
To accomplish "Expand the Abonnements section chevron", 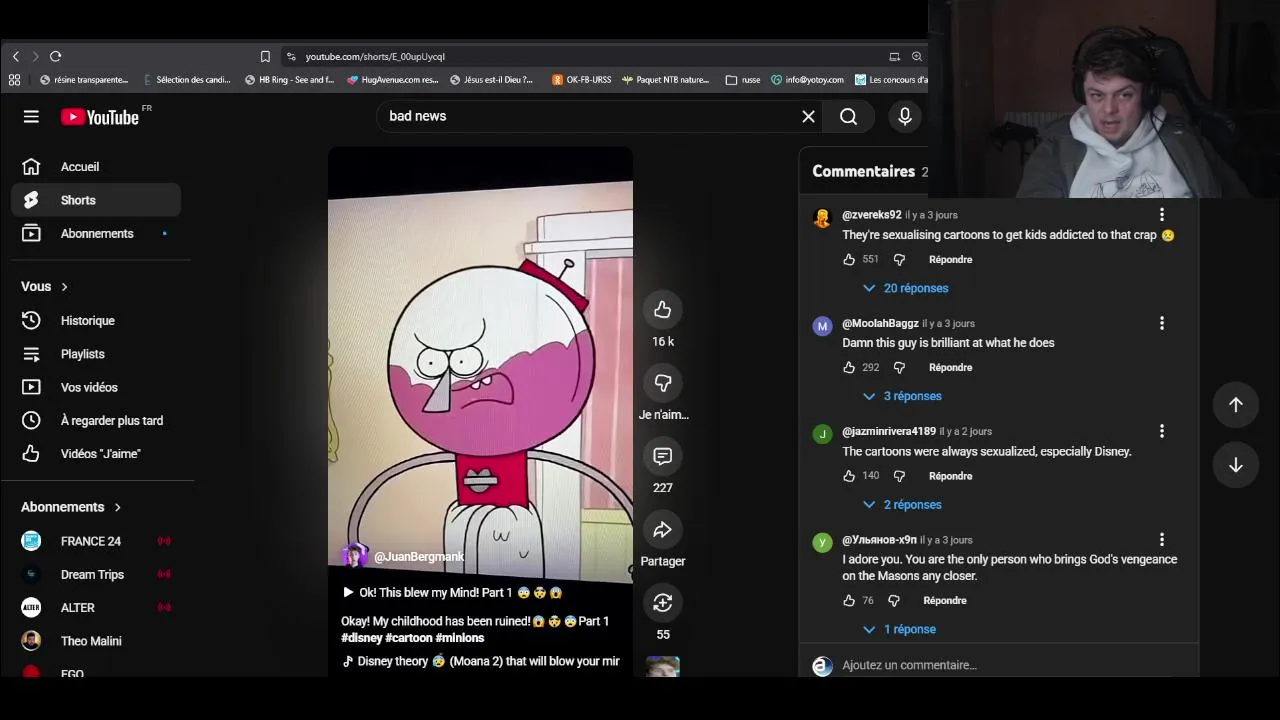I will pyautogui.click(x=117, y=507).
